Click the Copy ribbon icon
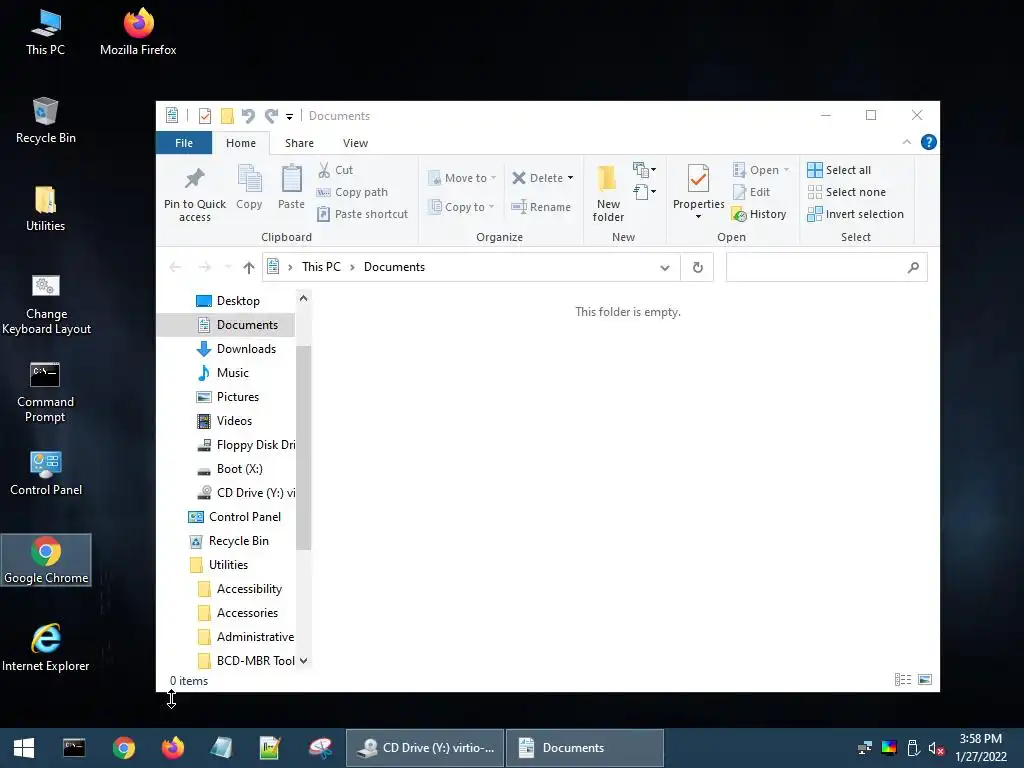The image size is (1024, 768). [249, 179]
